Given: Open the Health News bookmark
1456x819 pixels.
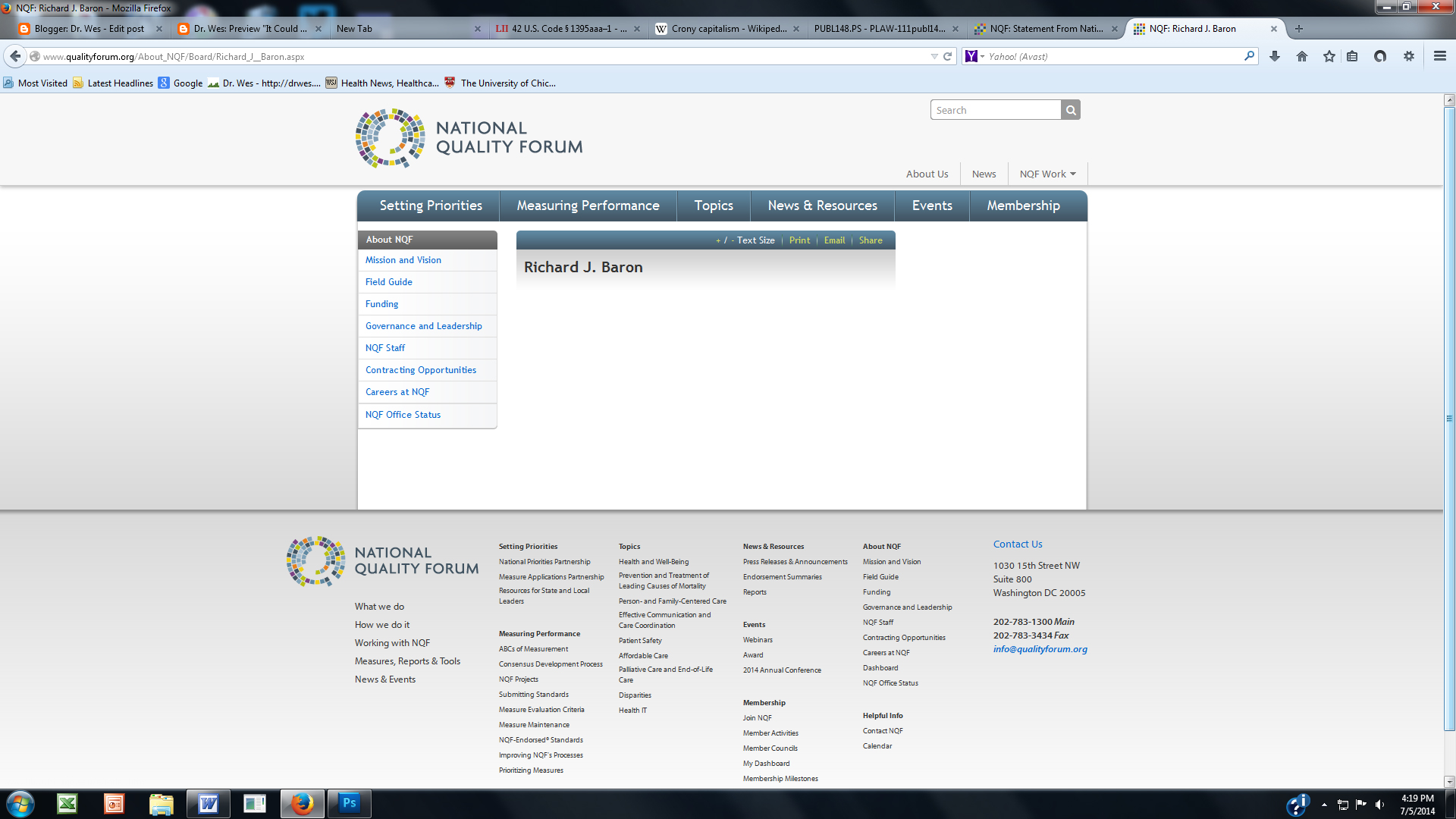Looking at the screenshot, I should (382, 83).
